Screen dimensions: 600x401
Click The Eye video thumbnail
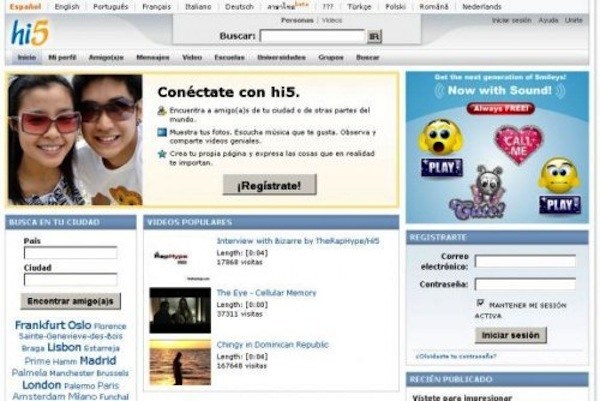[180, 310]
